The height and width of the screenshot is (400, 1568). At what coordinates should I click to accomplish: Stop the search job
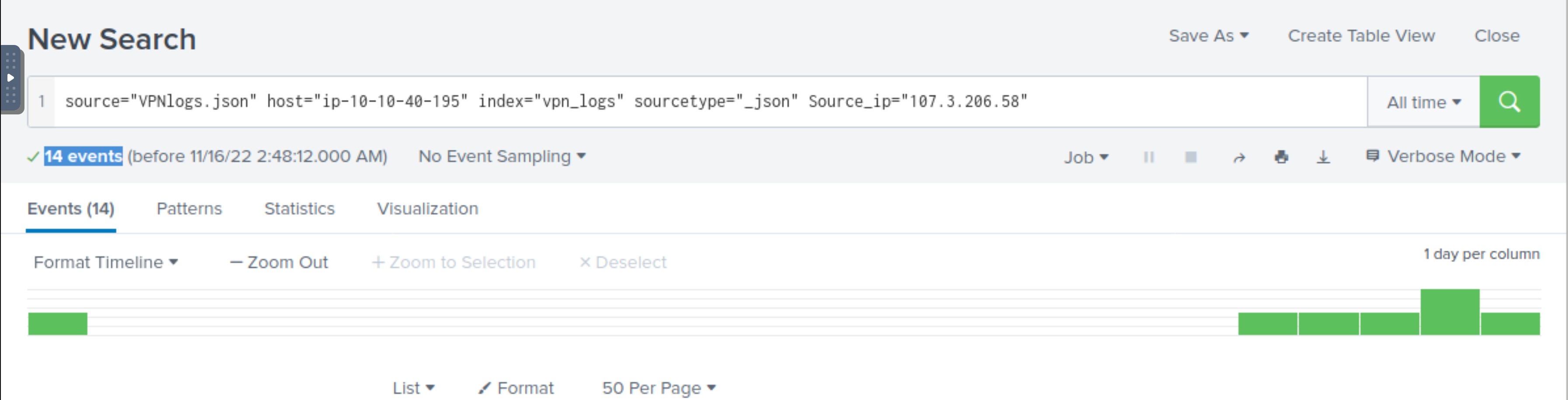1190,158
